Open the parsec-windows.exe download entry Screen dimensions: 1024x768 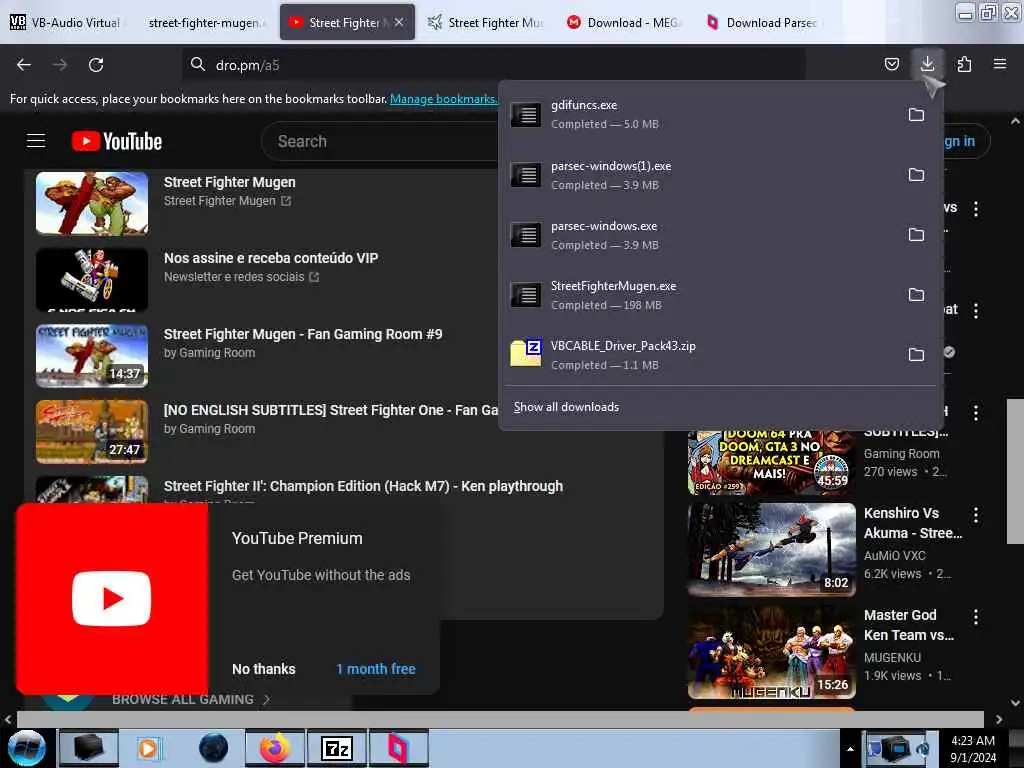tap(699, 235)
